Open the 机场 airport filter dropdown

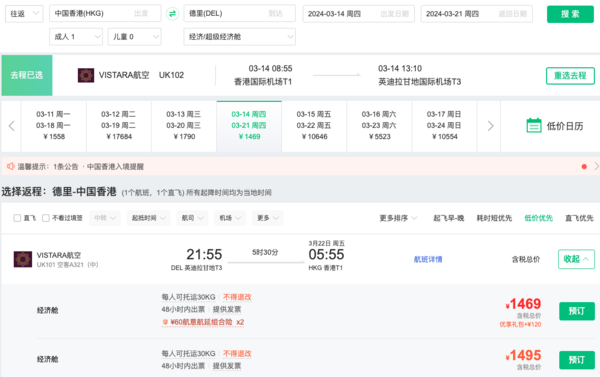(230, 218)
